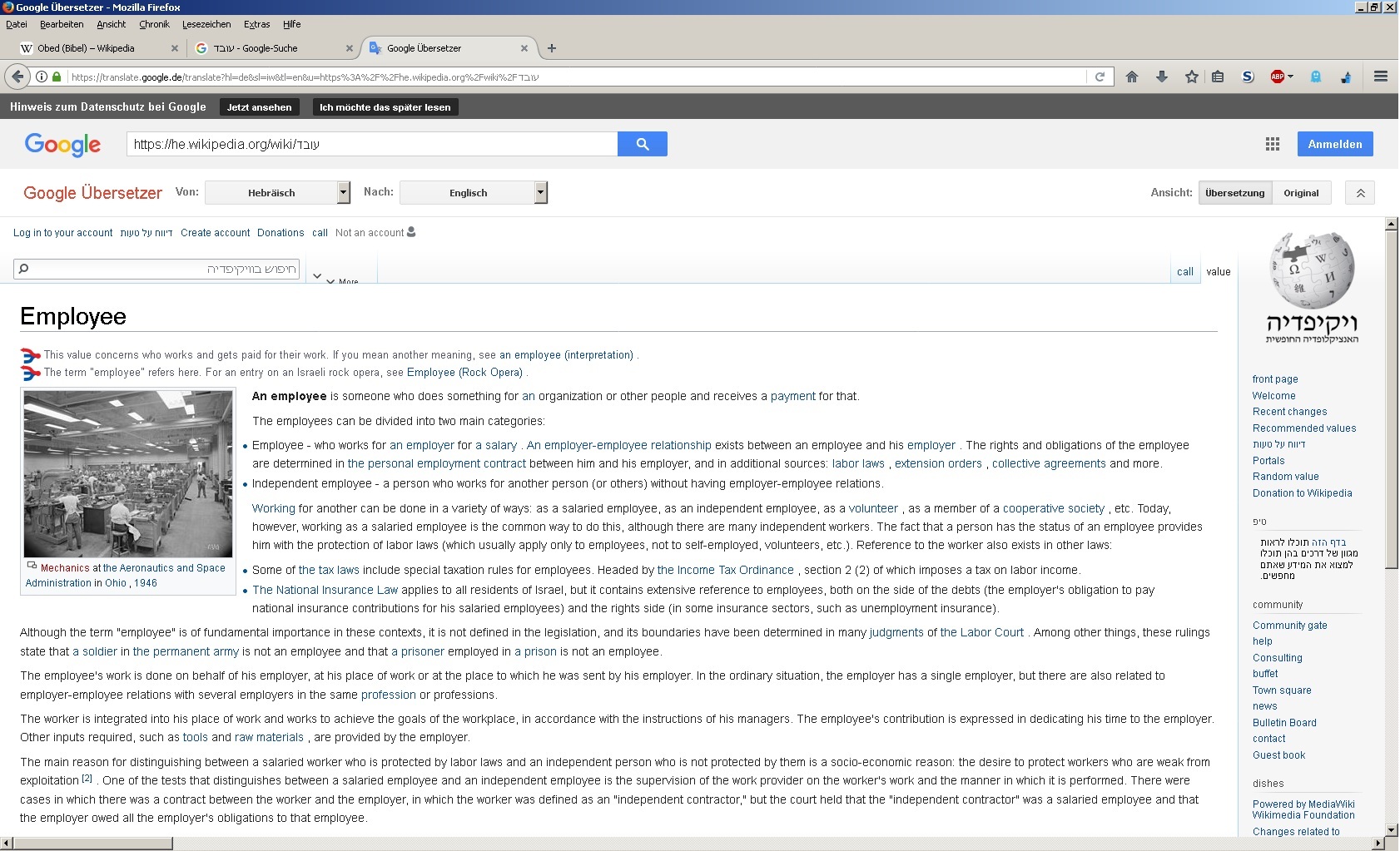Click Ich möchte das später lesen button
This screenshot has height=851, width=1400.
coord(385,106)
